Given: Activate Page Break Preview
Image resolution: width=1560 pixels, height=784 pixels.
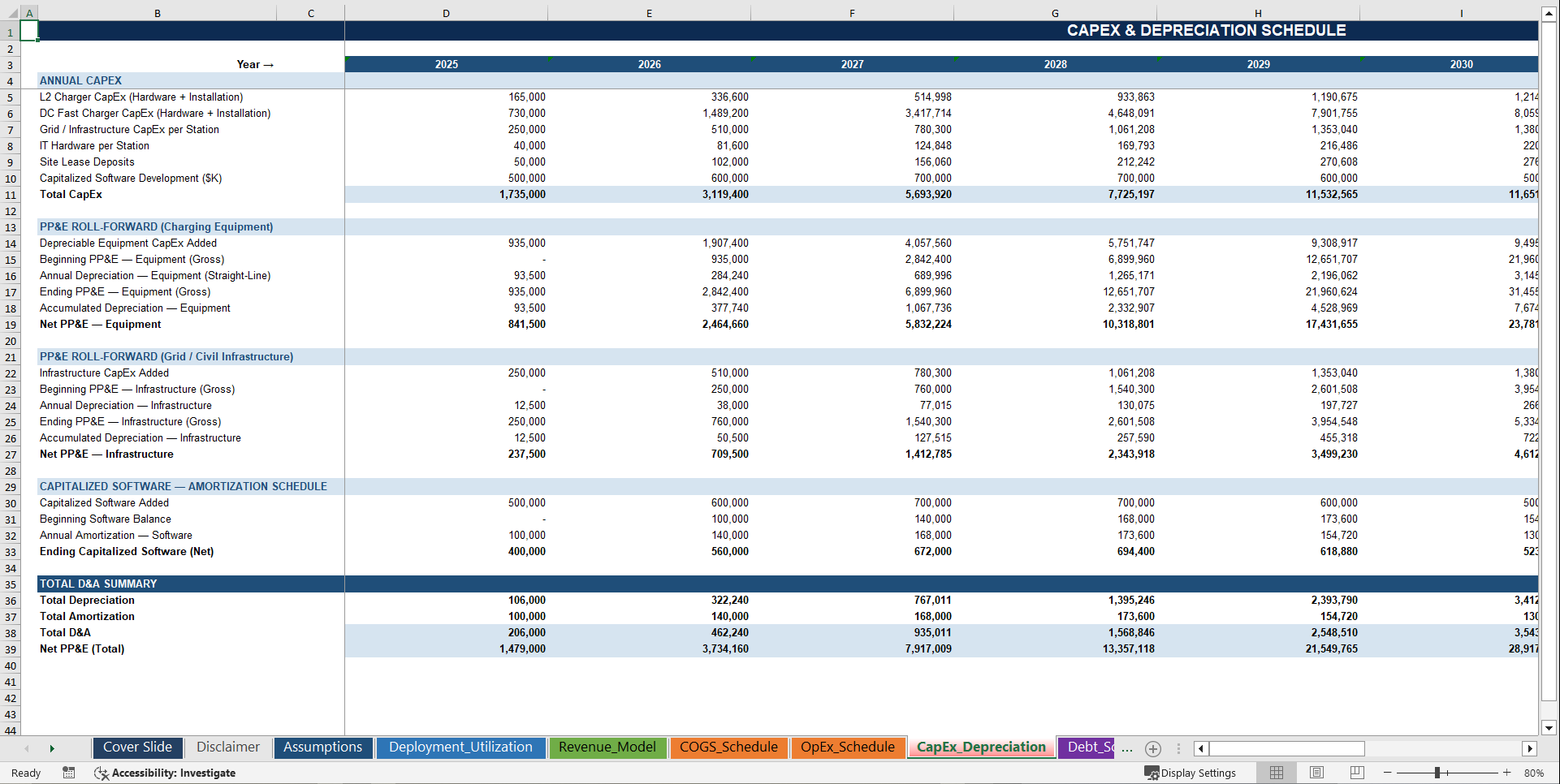Looking at the screenshot, I should (x=1357, y=773).
